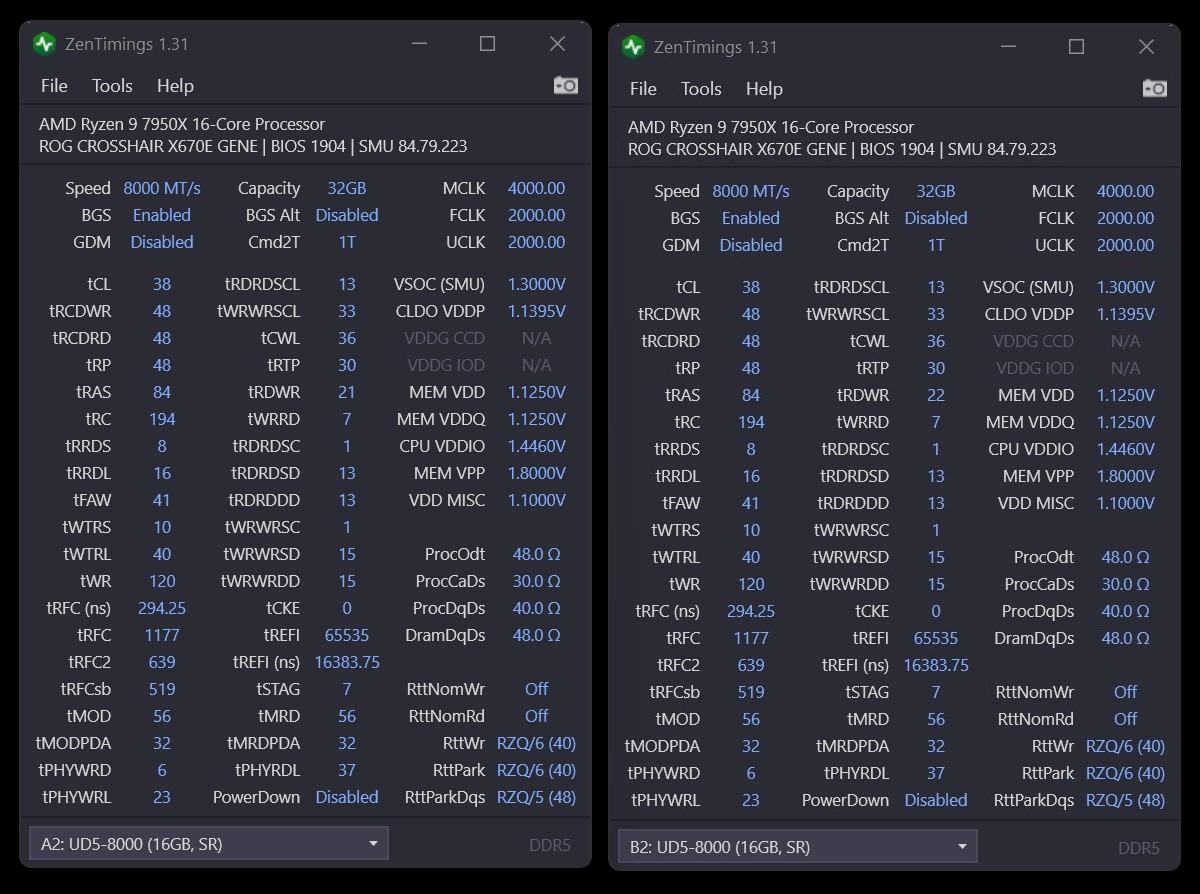Click ZenTimings app logo in left title bar

pyautogui.click(x=44, y=44)
